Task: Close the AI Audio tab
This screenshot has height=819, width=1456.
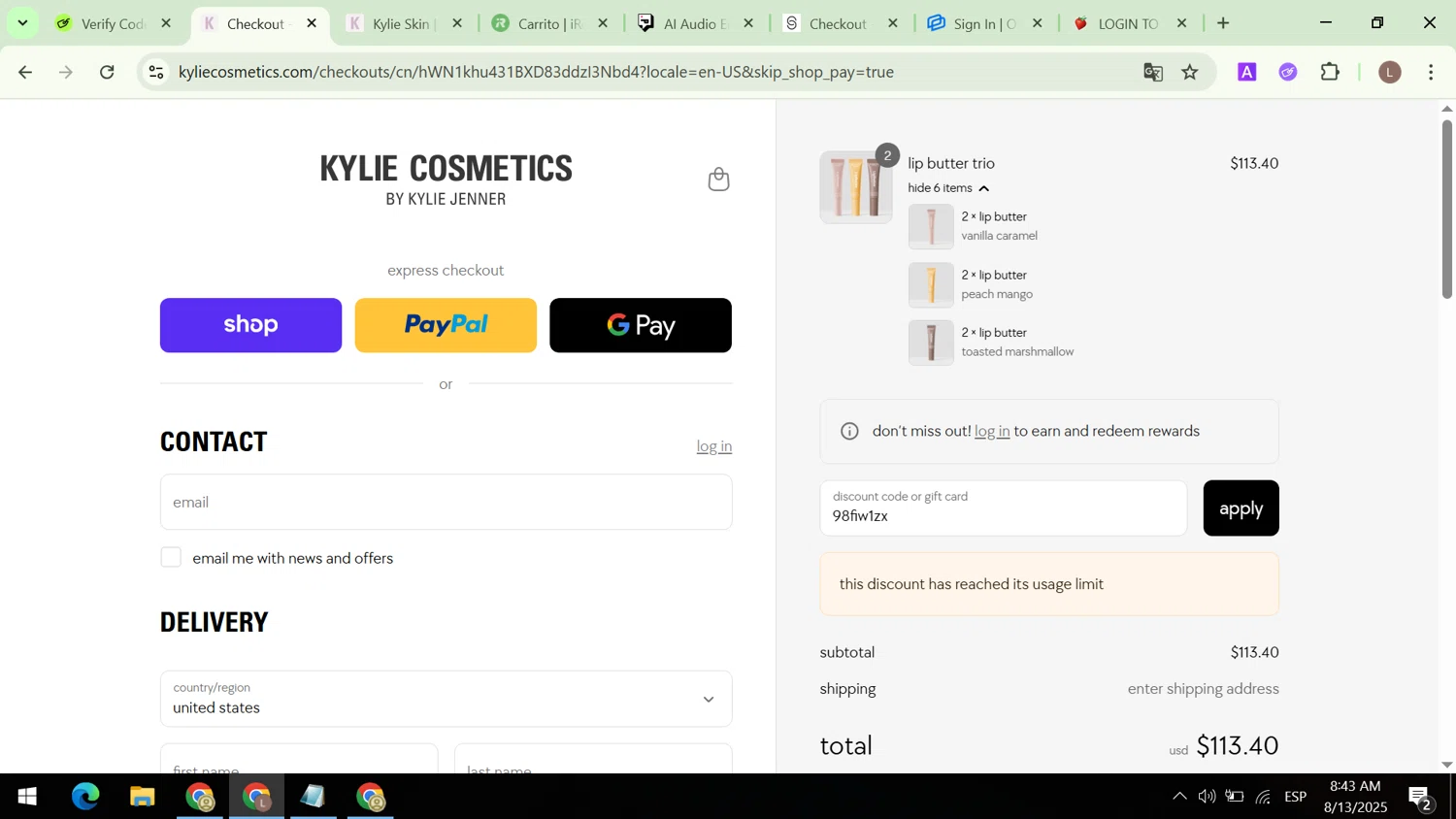Action: 747,23
